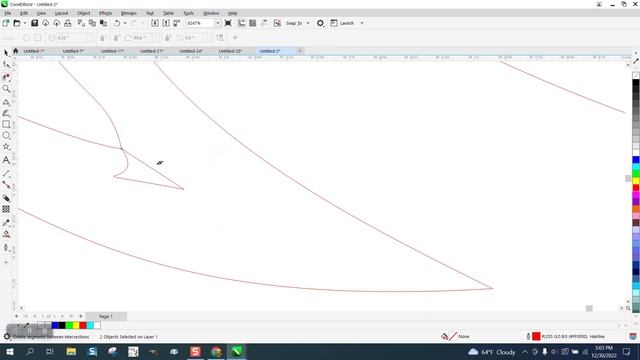This screenshot has width=640, height=360.
Task: Switch to the Untitled-1 document tab
Action: click(x=34, y=51)
